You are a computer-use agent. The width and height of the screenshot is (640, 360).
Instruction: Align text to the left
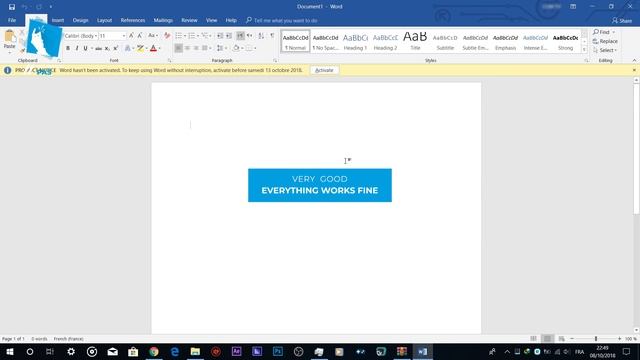(178, 48)
